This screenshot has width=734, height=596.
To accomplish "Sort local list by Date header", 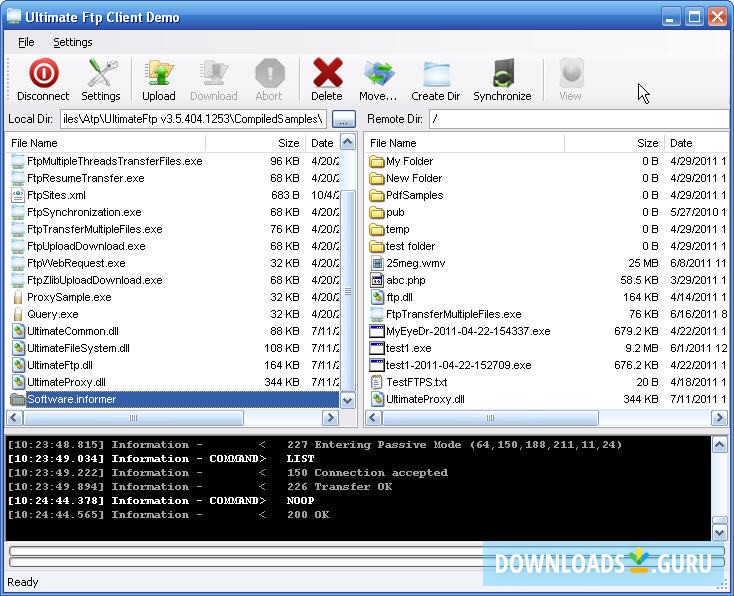I will click(x=323, y=143).
